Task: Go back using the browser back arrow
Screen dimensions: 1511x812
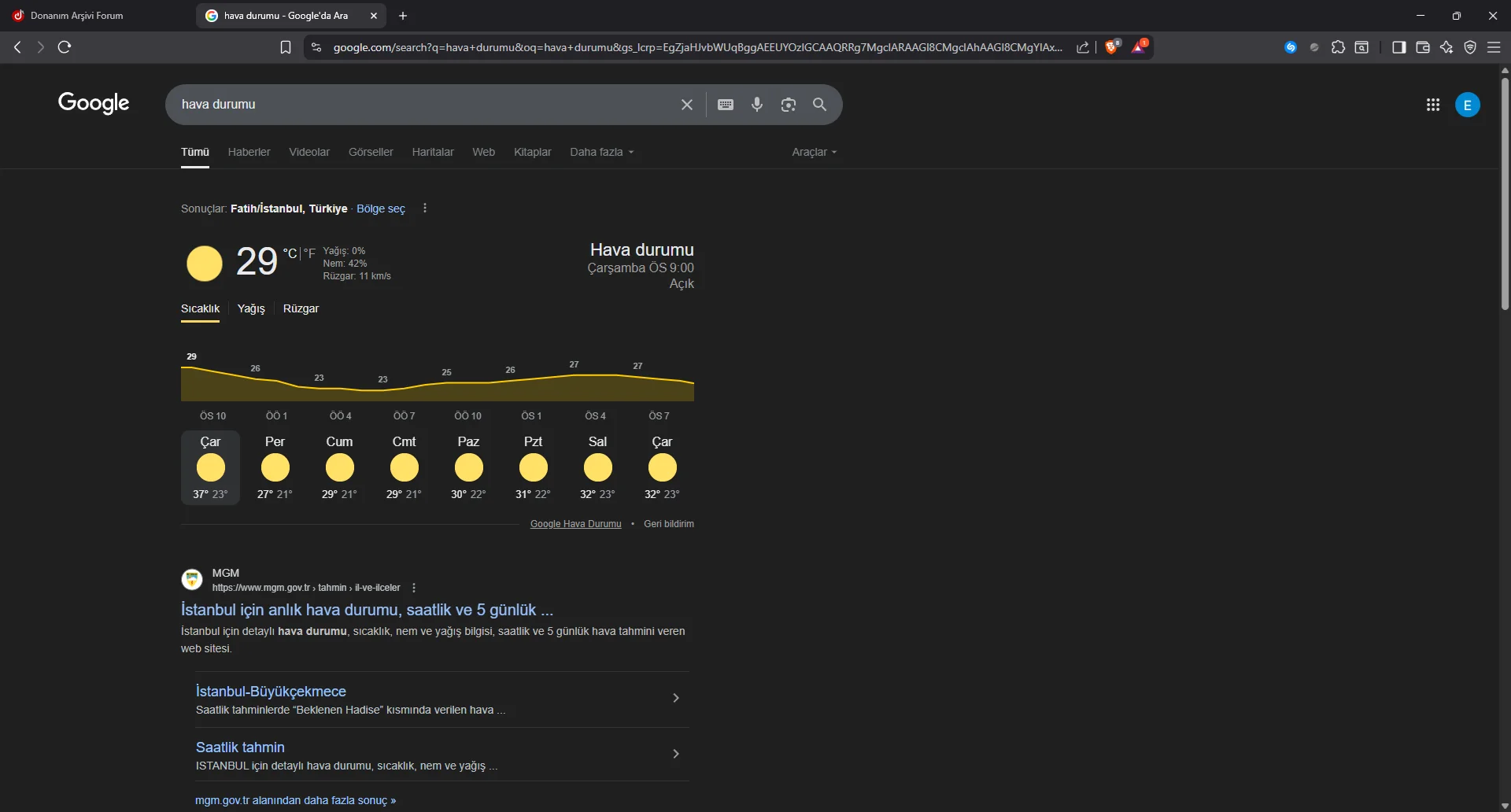Action: coord(17,47)
